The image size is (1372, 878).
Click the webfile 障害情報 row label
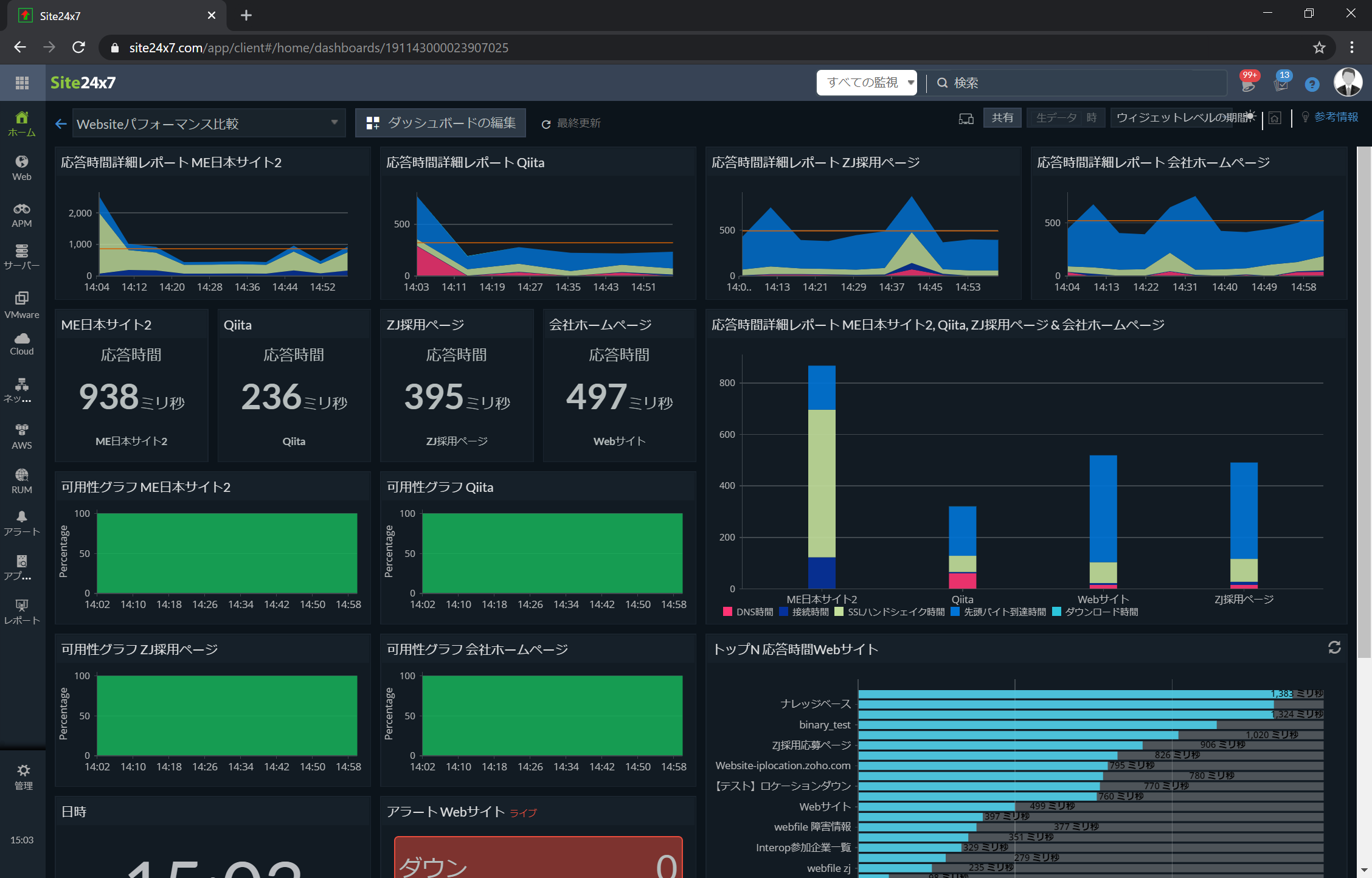pos(812,827)
